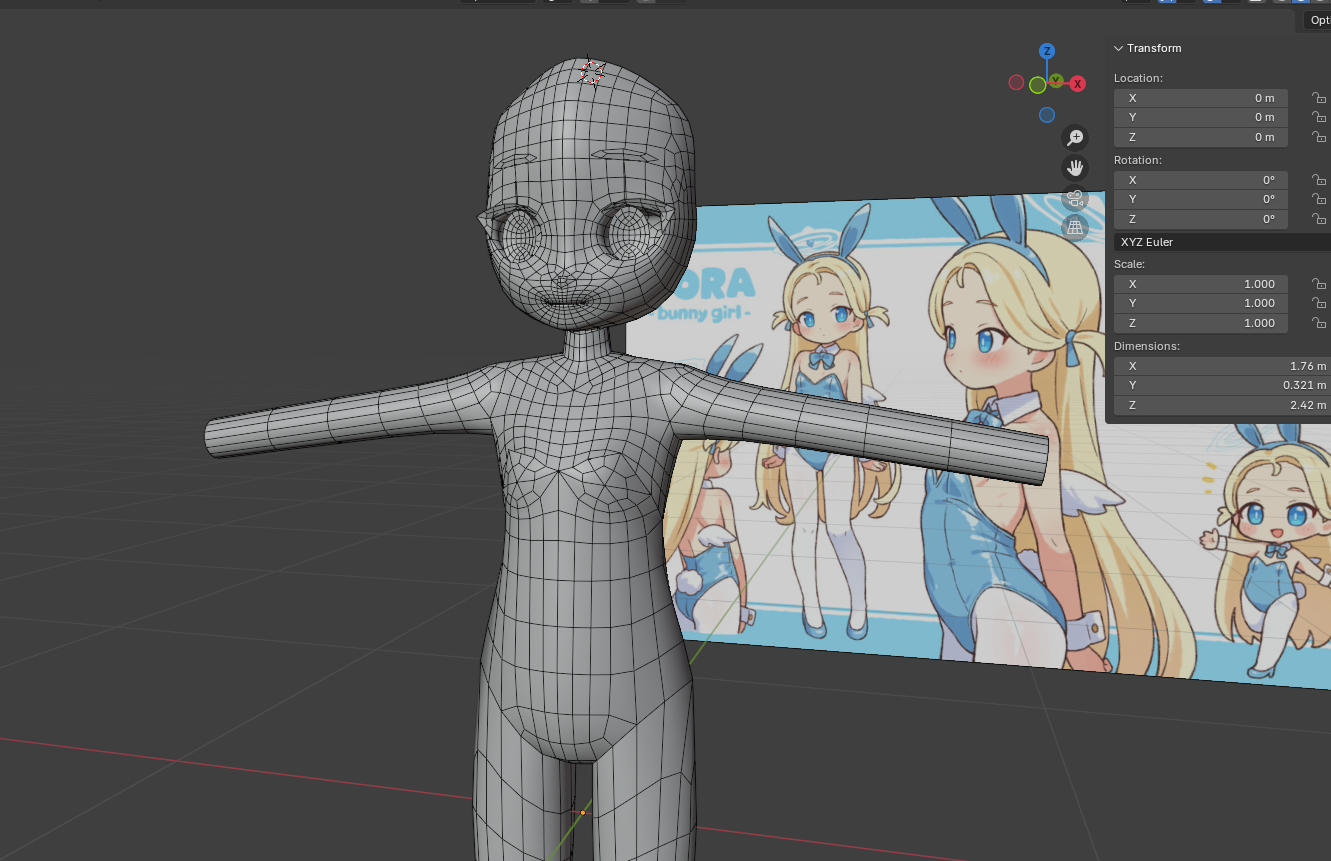This screenshot has height=861, width=1331.
Task: Switch perspective/orthographic with the grid icon
Action: (x=1075, y=227)
